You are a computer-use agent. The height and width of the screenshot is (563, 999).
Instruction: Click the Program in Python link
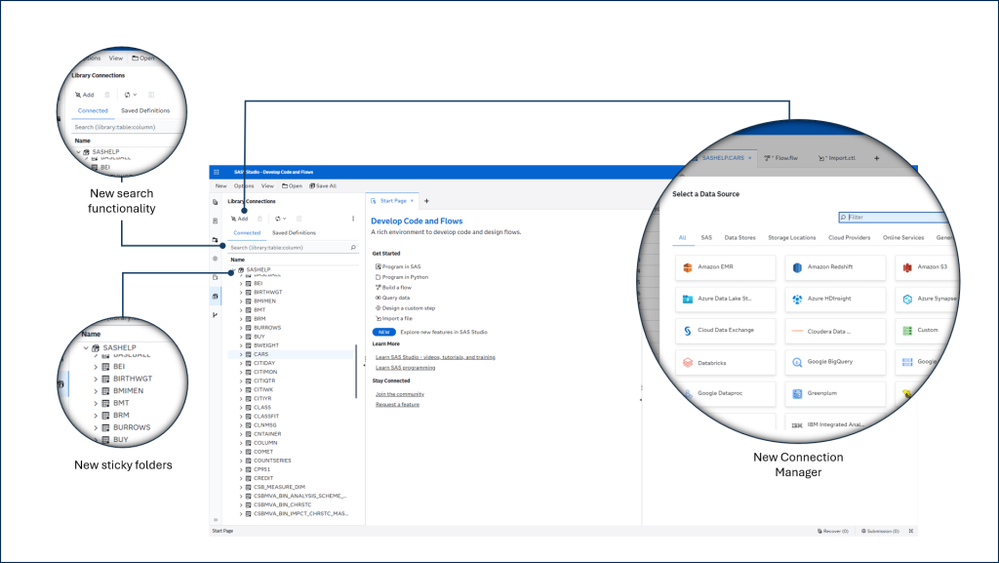tap(401, 277)
